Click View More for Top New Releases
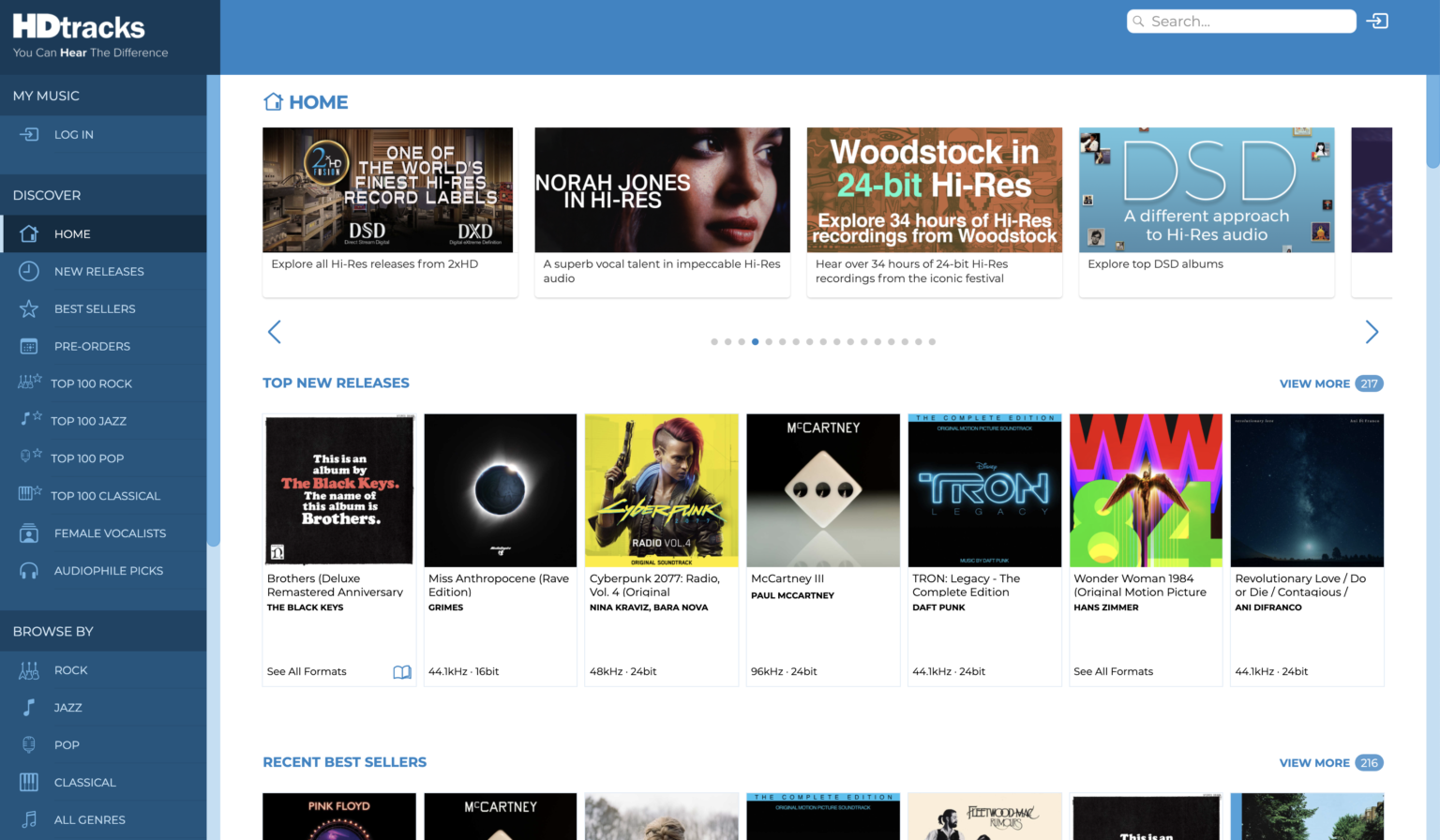 coord(1314,383)
